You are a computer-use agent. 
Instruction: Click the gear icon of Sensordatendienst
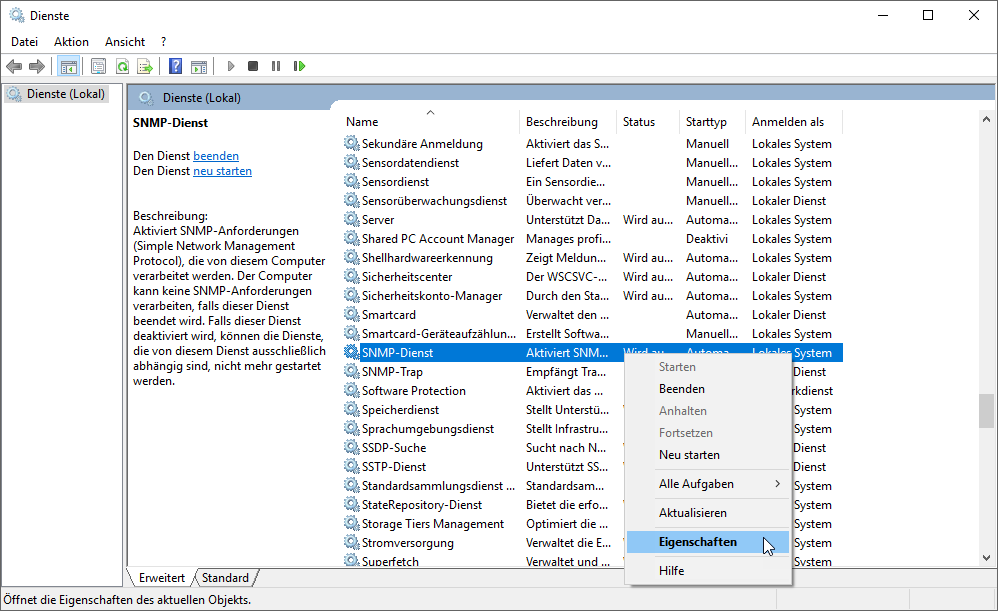(x=351, y=162)
